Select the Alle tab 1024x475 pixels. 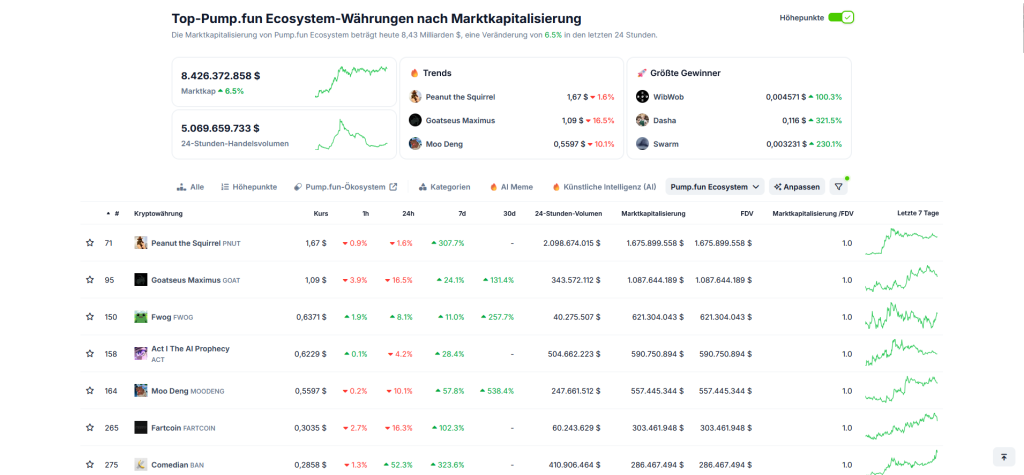pos(191,187)
